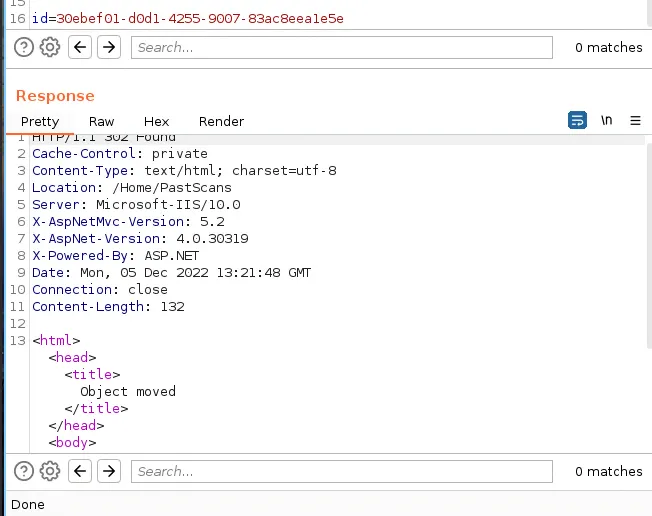Click the request id parameter value

point(200,19)
